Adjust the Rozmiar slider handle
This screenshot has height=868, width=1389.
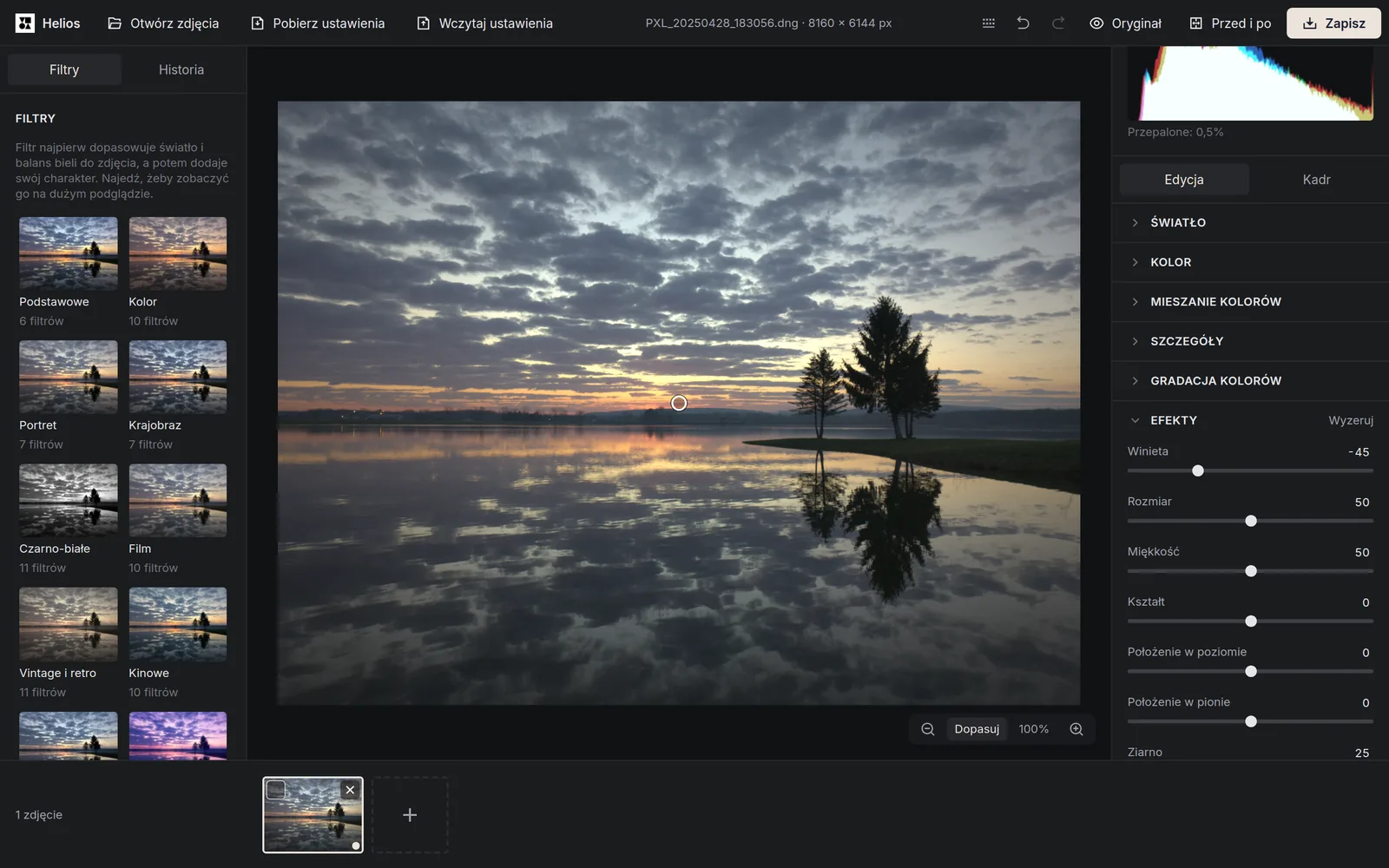coord(1251,521)
